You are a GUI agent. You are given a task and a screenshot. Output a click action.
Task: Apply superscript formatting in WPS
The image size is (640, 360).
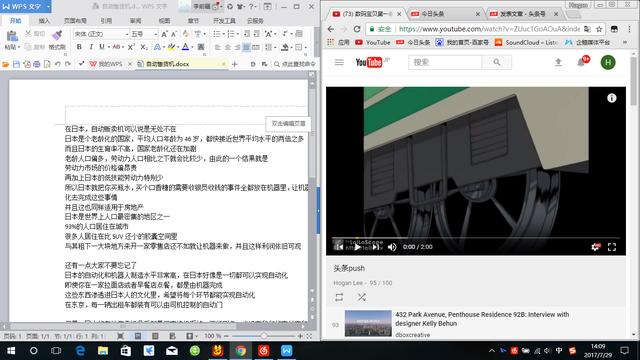pos(131,47)
